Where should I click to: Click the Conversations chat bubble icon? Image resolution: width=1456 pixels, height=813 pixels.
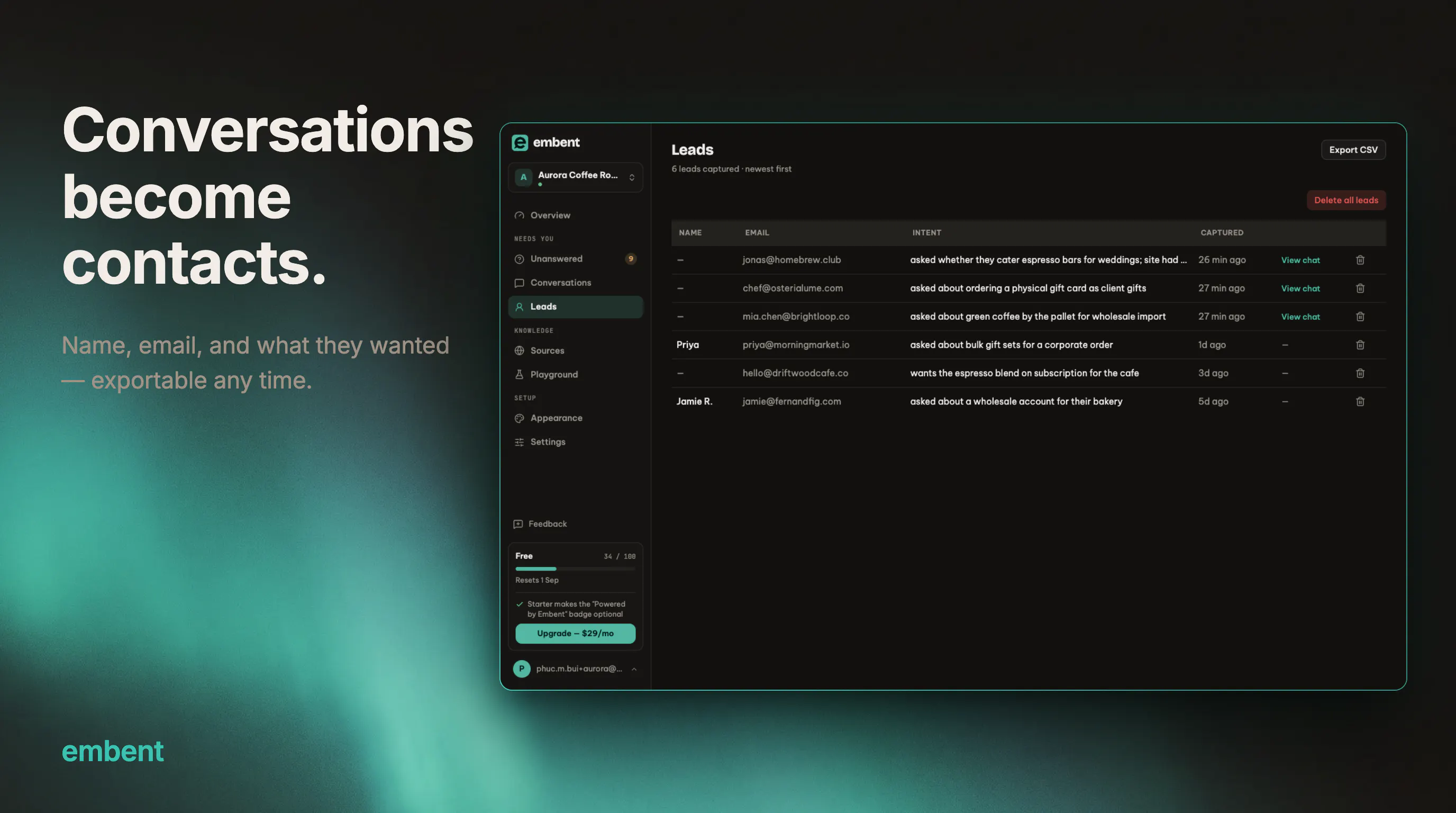[519, 283]
